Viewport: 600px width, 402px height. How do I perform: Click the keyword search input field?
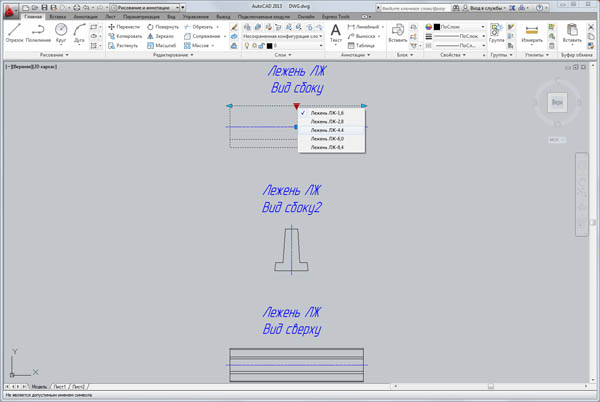[414, 8]
